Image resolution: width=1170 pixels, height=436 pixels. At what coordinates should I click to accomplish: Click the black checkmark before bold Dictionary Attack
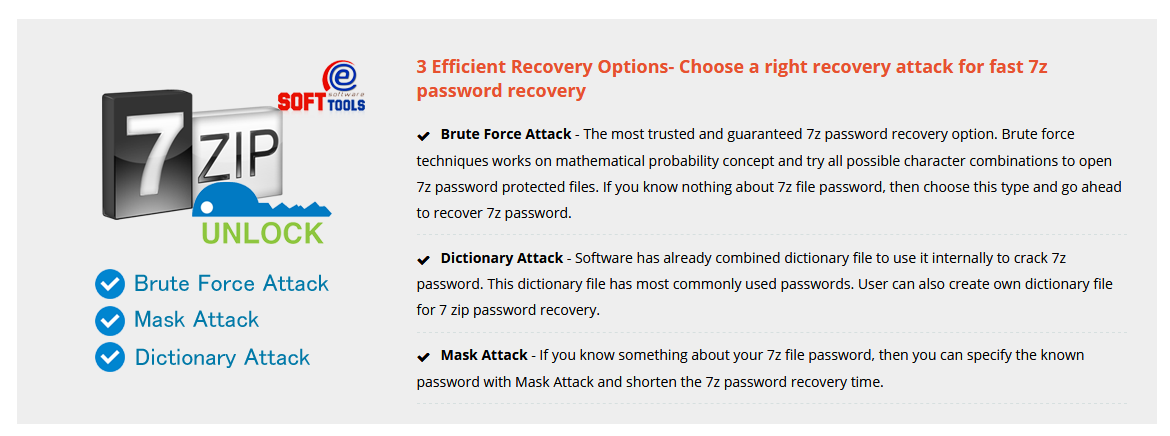[424, 259]
